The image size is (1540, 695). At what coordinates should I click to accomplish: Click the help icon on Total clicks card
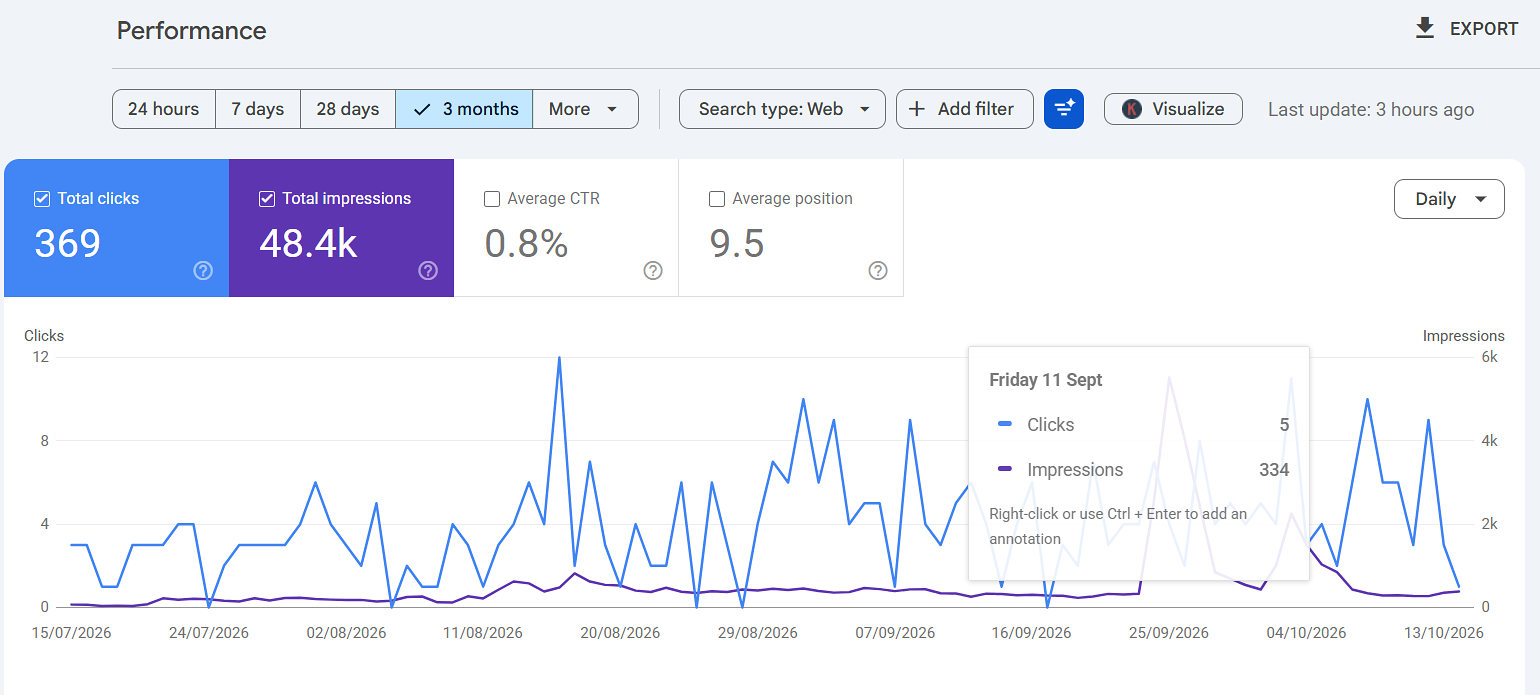[x=203, y=270]
